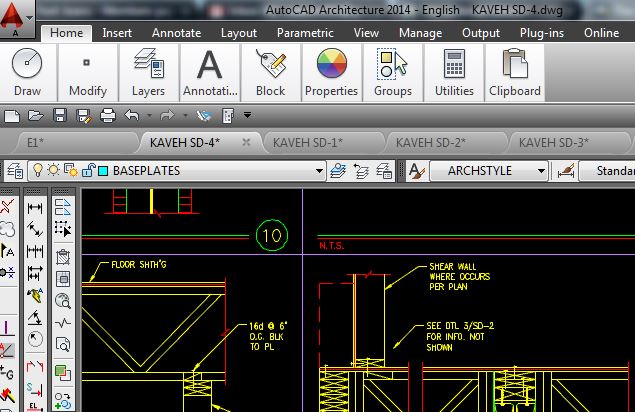635x412 pixels.
Task: Open the Annotation ribbon panel
Action: pyautogui.click(x=210, y=73)
